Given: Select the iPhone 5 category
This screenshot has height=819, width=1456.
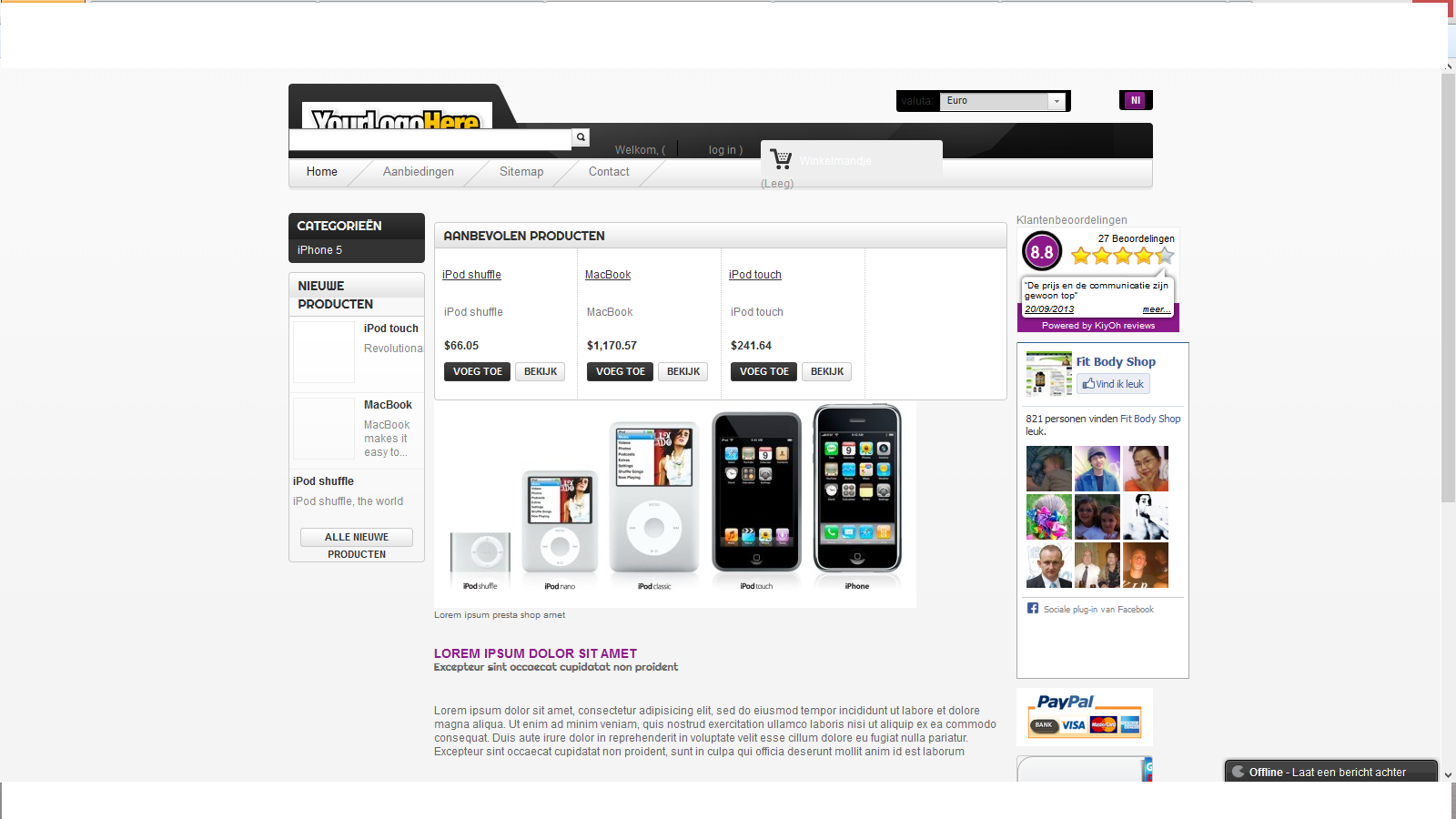Looking at the screenshot, I should tap(320, 250).
